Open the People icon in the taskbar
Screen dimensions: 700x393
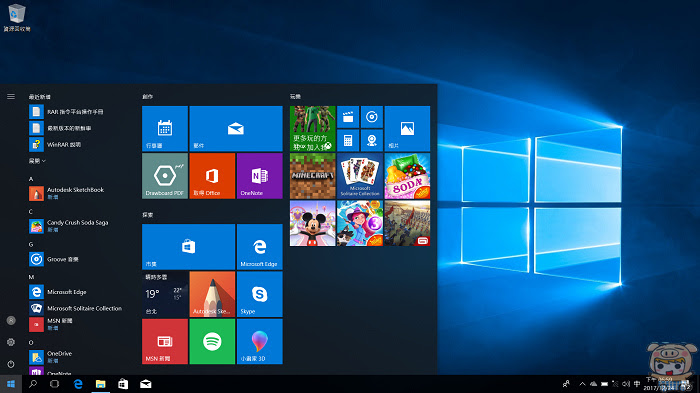tap(566, 384)
